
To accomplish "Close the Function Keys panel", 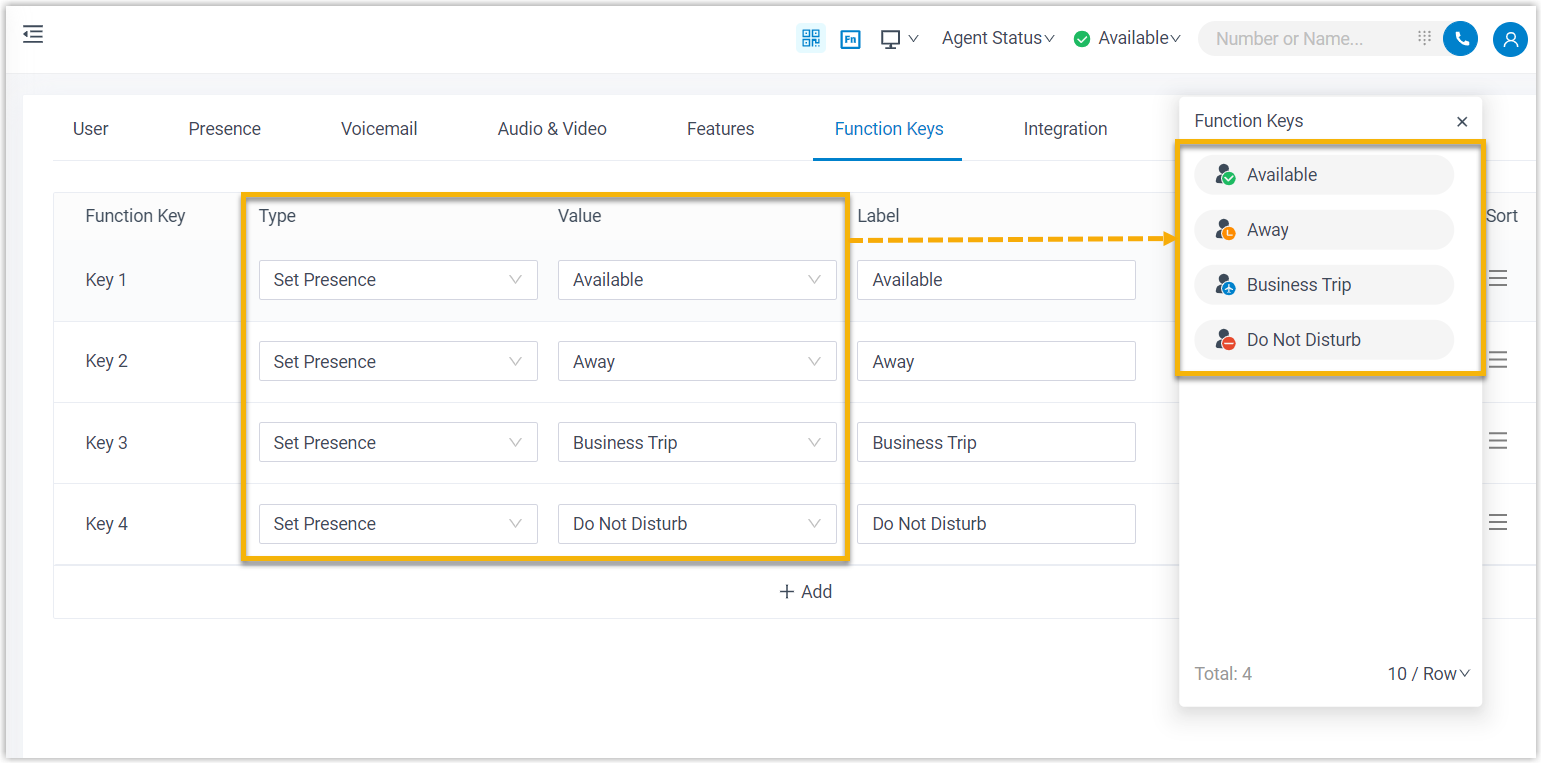I will 1462,122.
